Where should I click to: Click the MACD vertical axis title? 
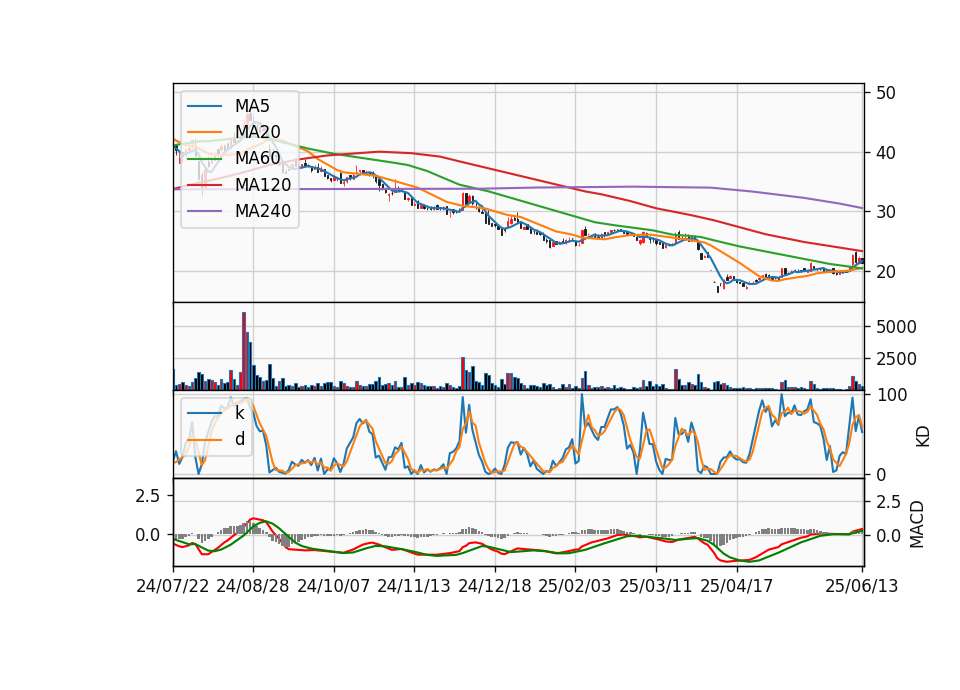click(917, 524)
